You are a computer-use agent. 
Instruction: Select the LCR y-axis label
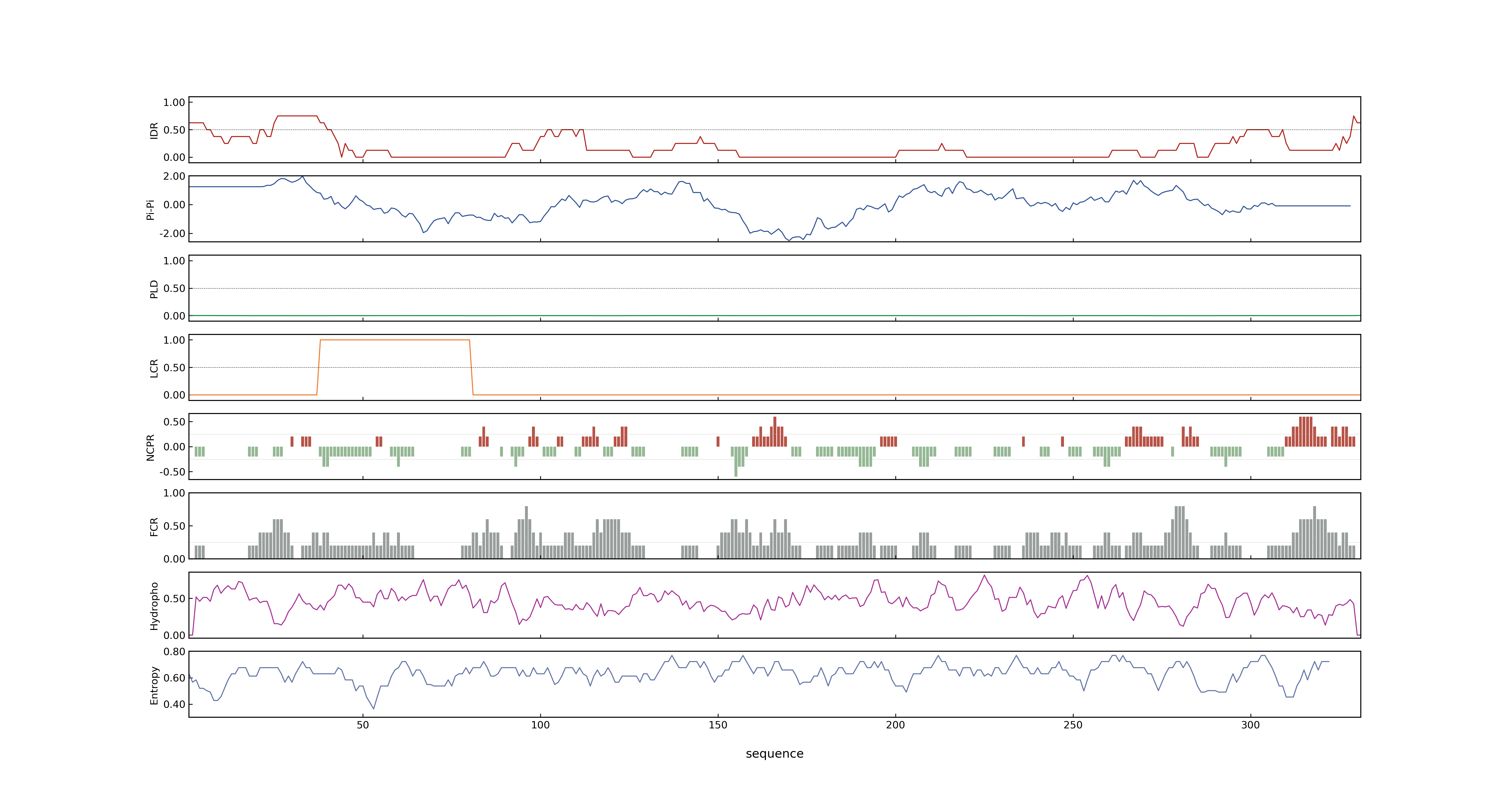pos(154,368)
